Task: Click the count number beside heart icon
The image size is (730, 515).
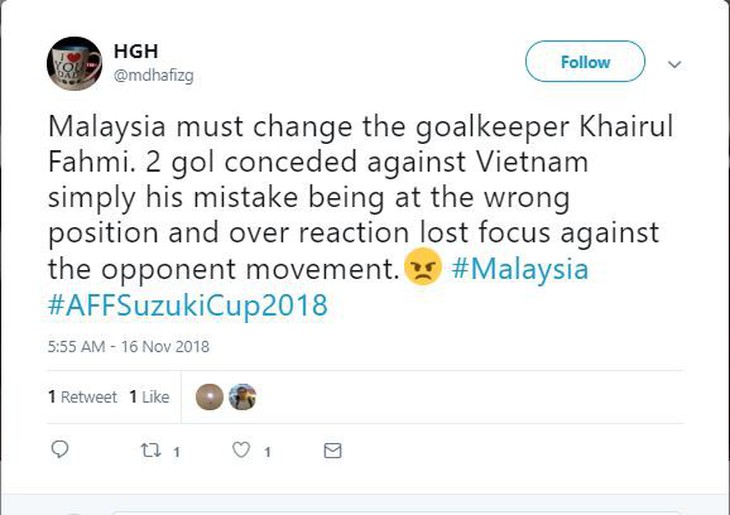Action: pyautogui.click(x=267, y=451)
